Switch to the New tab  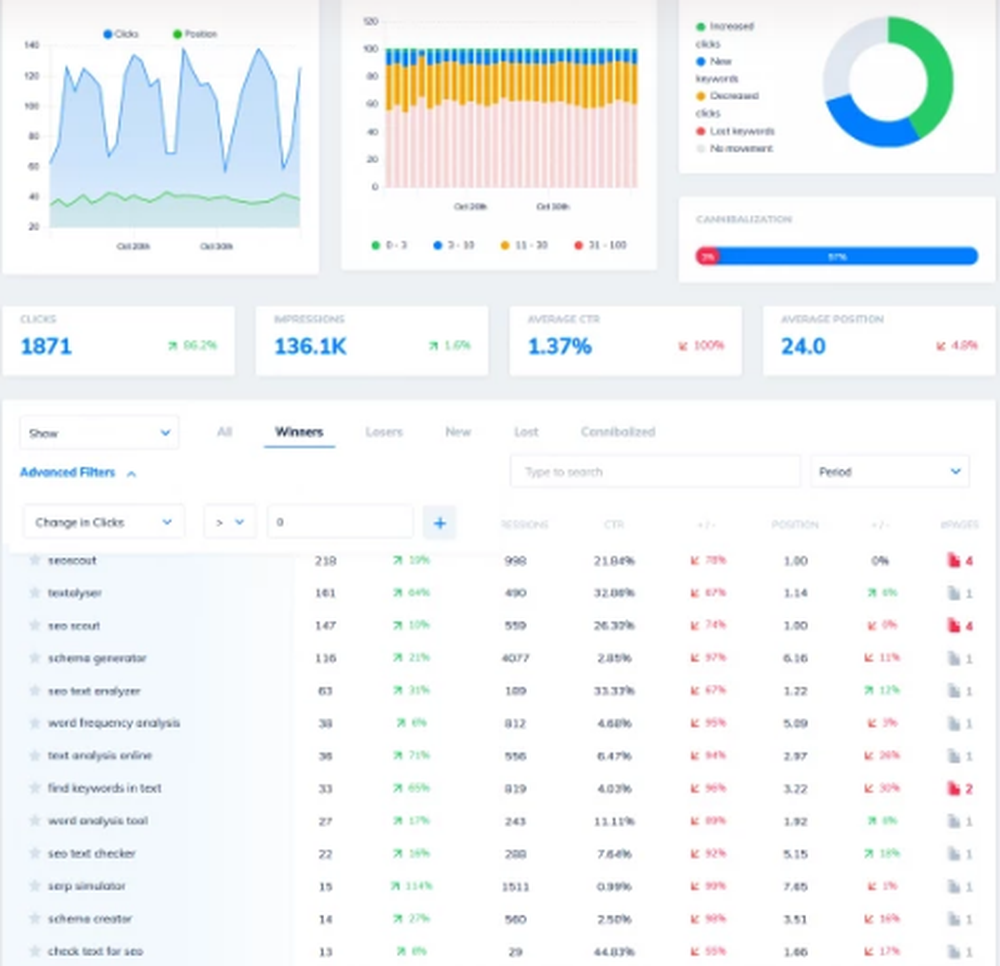coord(458,432)
